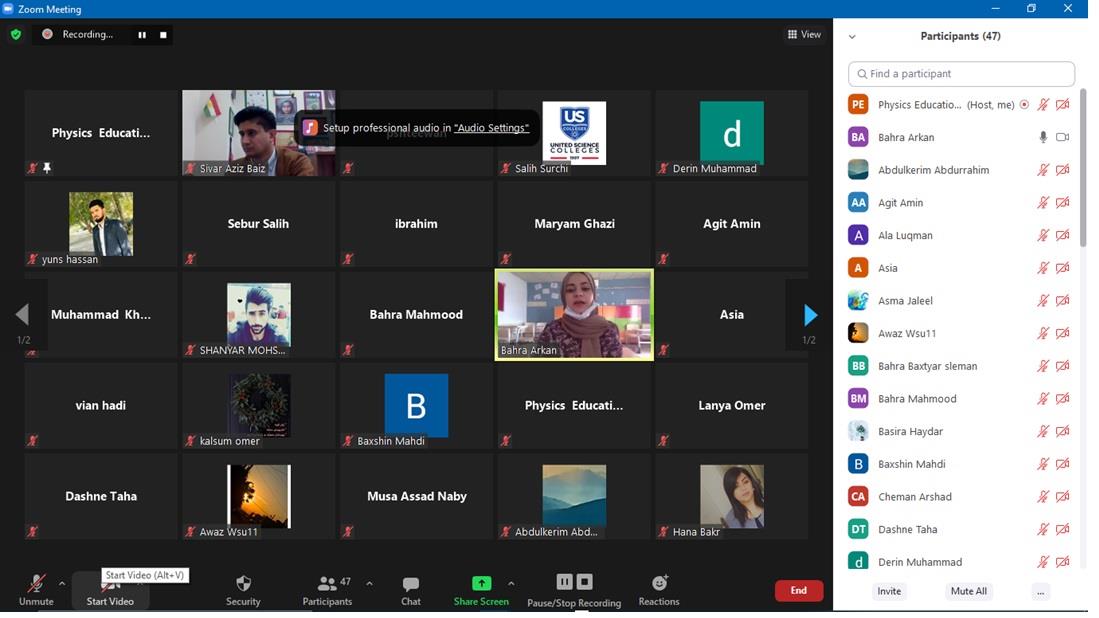The height and width of the screenshot is (618, 1099).
Task: Toggle Unmute microphone button
Action: tap(36, 589)
